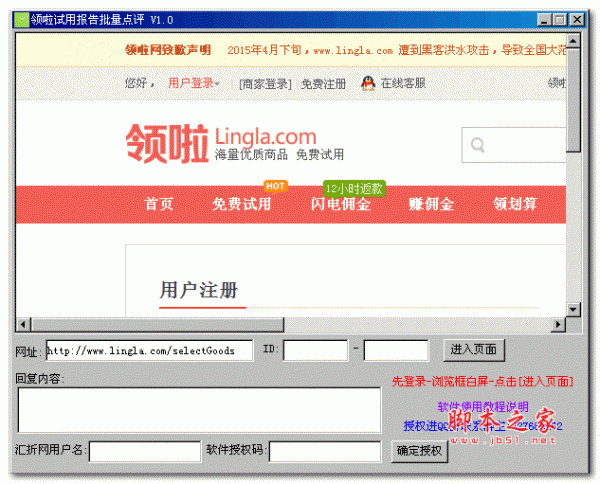The height and width of the screenshot is (484, 600).
Task: Click the vertical scrollbar down arrow
Action: tap(573, 310)
